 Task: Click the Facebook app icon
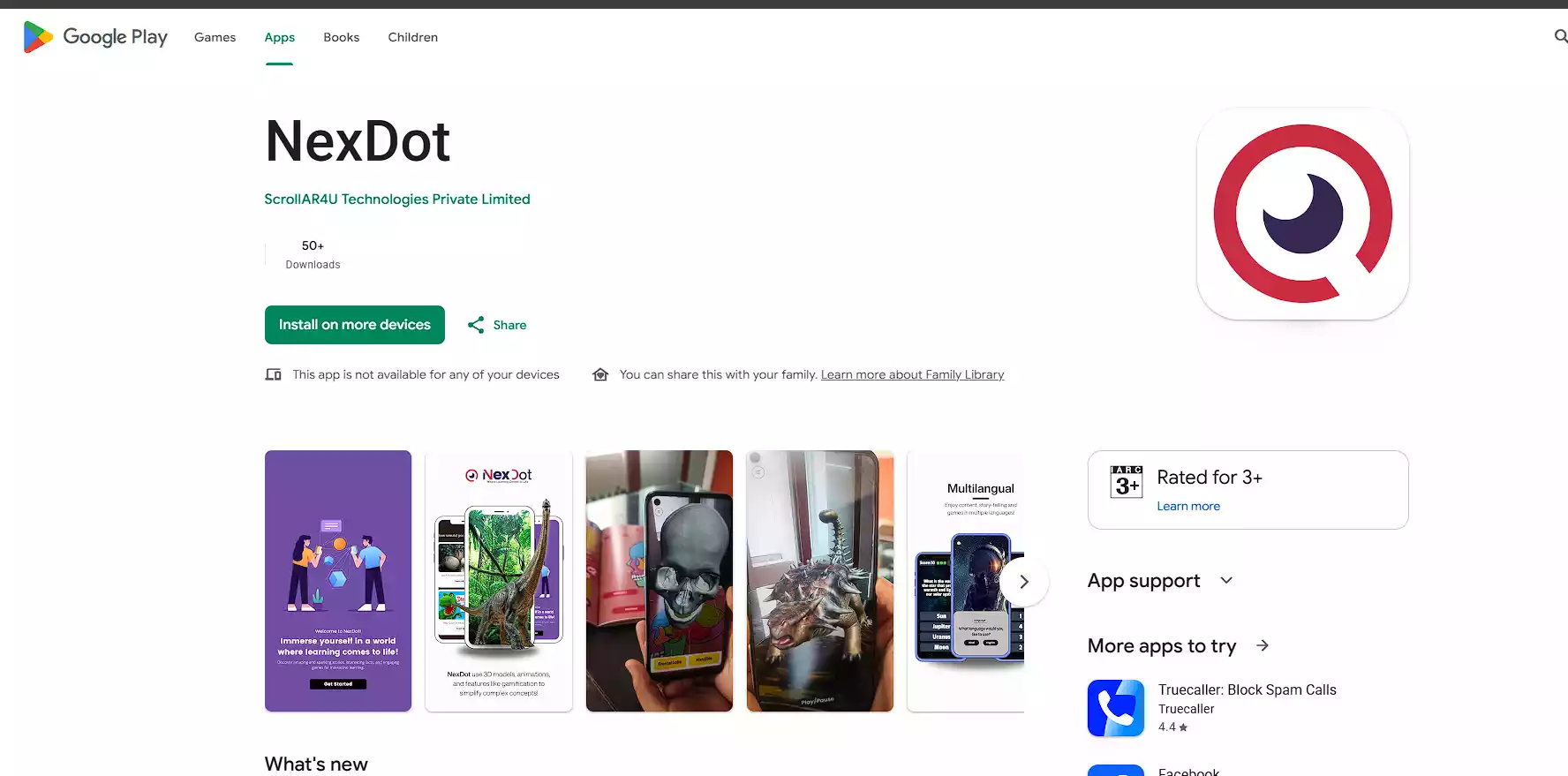click(x=1116, y=770)
